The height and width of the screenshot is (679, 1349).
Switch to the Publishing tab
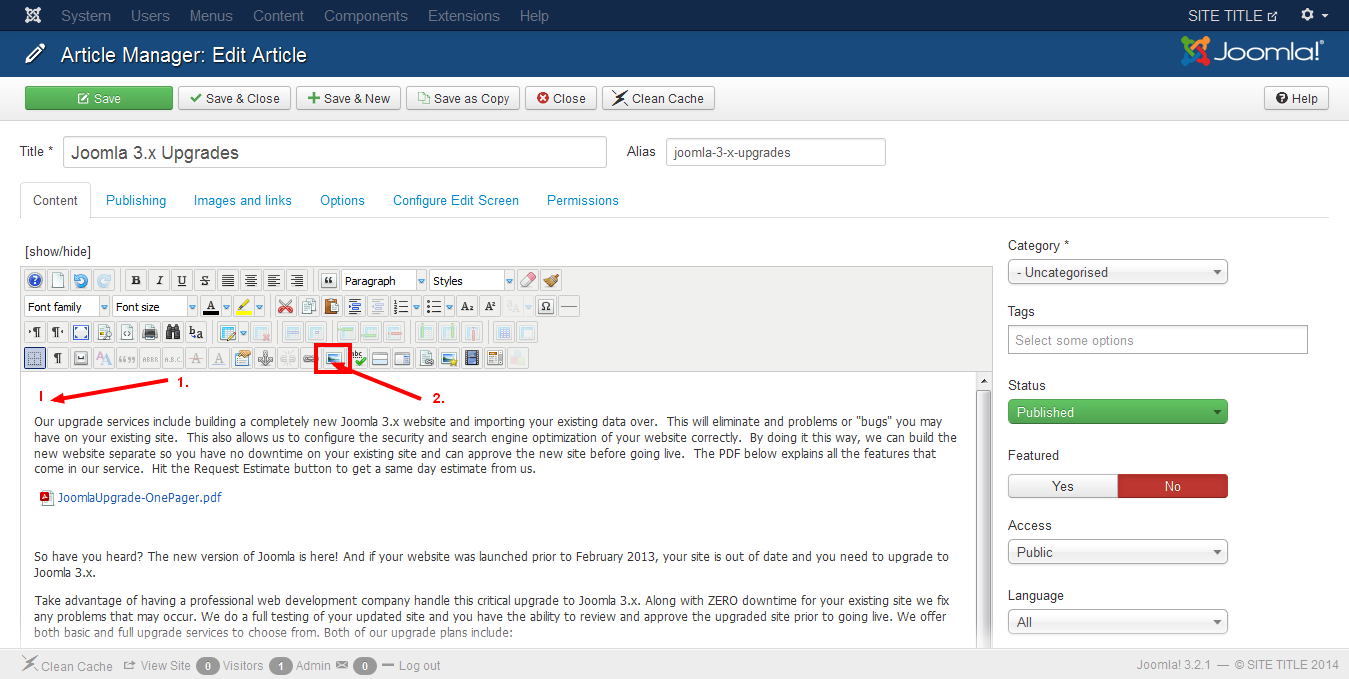[136, 200]
